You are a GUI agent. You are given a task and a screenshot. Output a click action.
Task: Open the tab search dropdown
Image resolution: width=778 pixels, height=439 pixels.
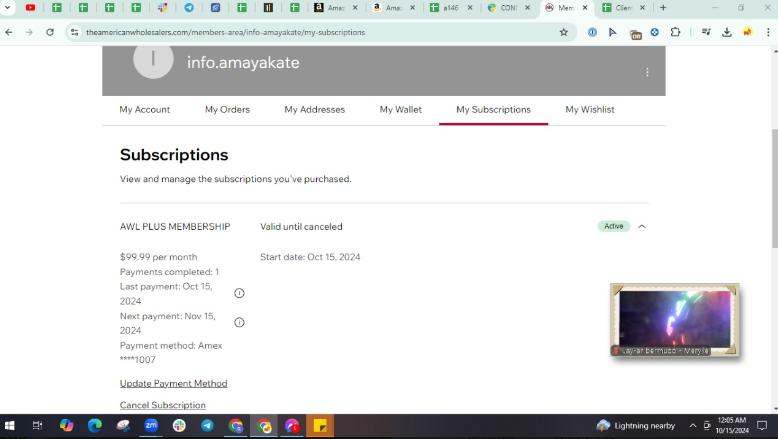click(x=7, y=7)
